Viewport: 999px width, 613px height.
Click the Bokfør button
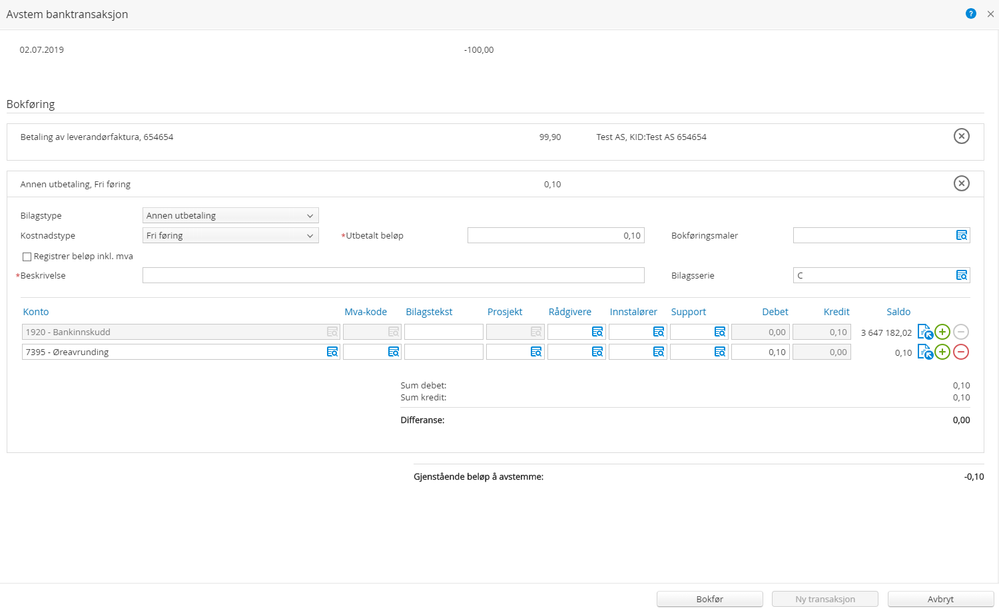pos(709,599)
